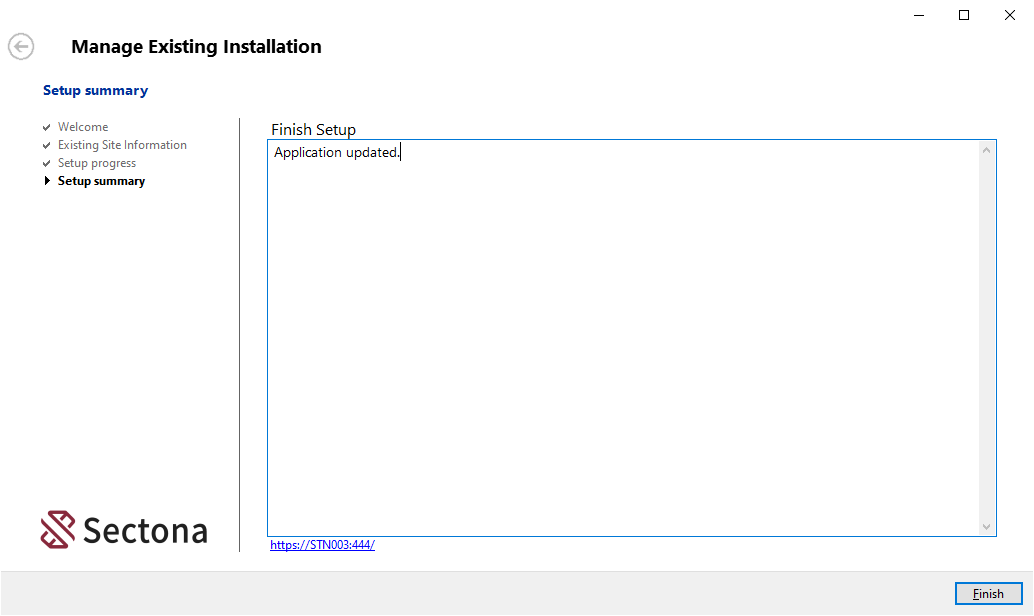The height and width of the screenshot is (616, 1034).
Task: Click the checkmark beside Setup progress
Action: click(x=46, y=164)
